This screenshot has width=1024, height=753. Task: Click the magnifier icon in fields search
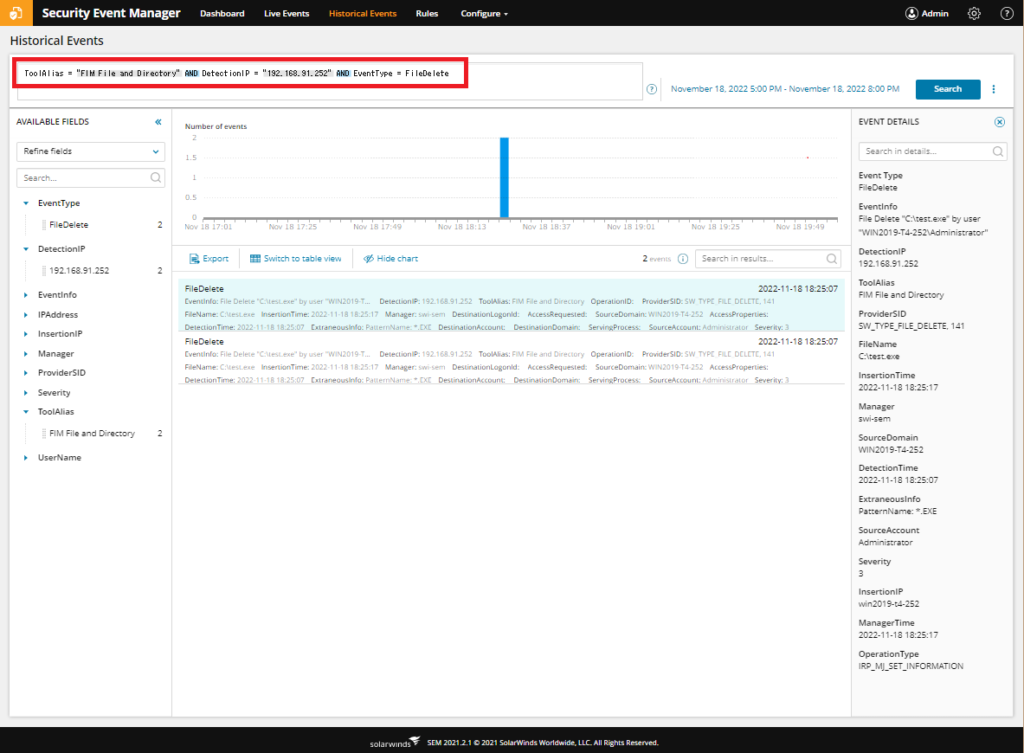pyautogui.click(x=155, y=178)
